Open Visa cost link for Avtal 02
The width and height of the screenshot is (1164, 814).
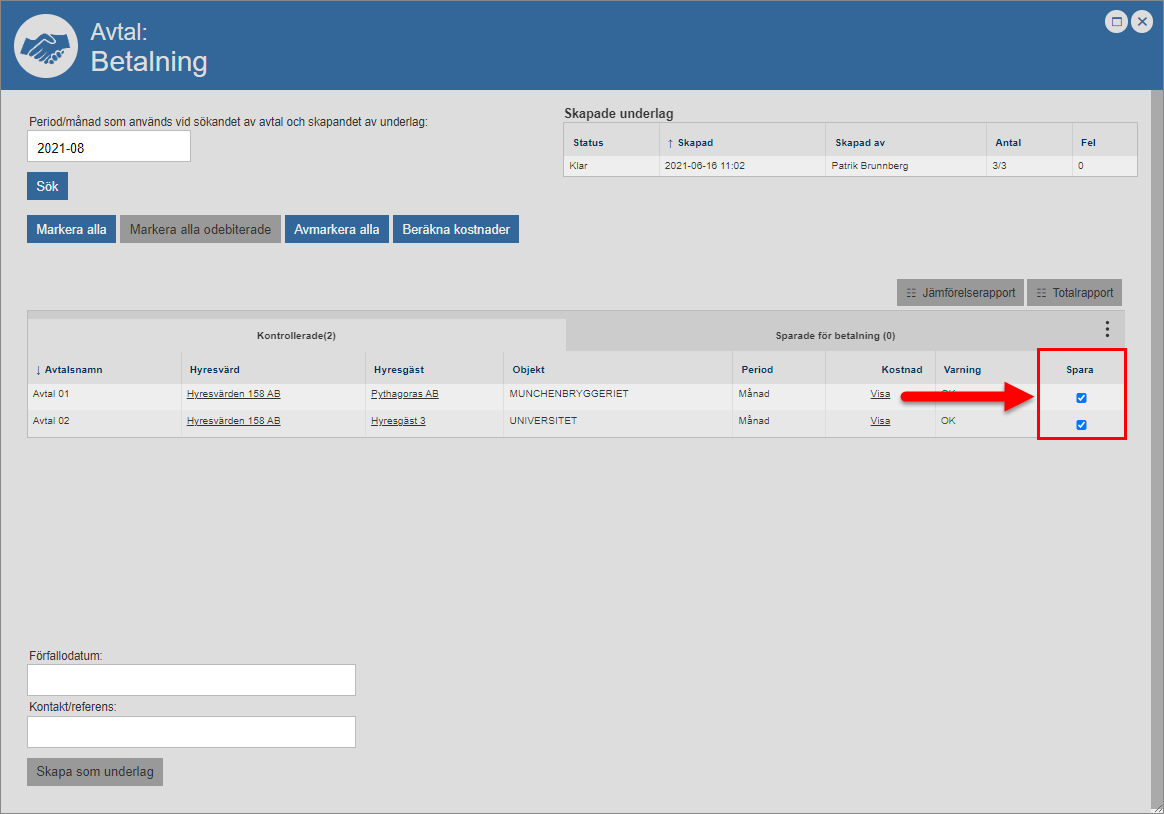click(880, 421)
